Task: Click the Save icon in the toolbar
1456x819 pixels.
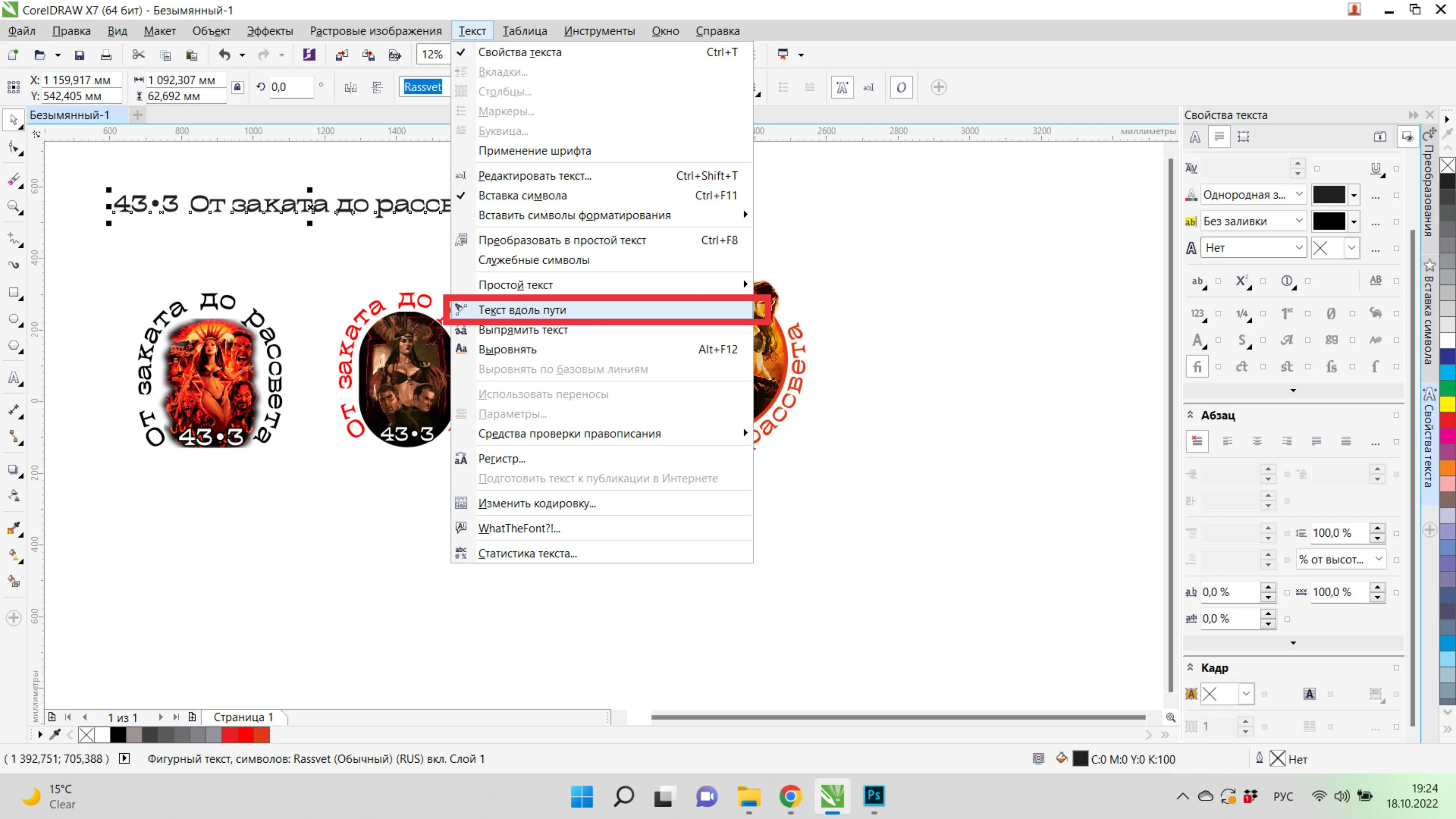Action: point(80,55)
